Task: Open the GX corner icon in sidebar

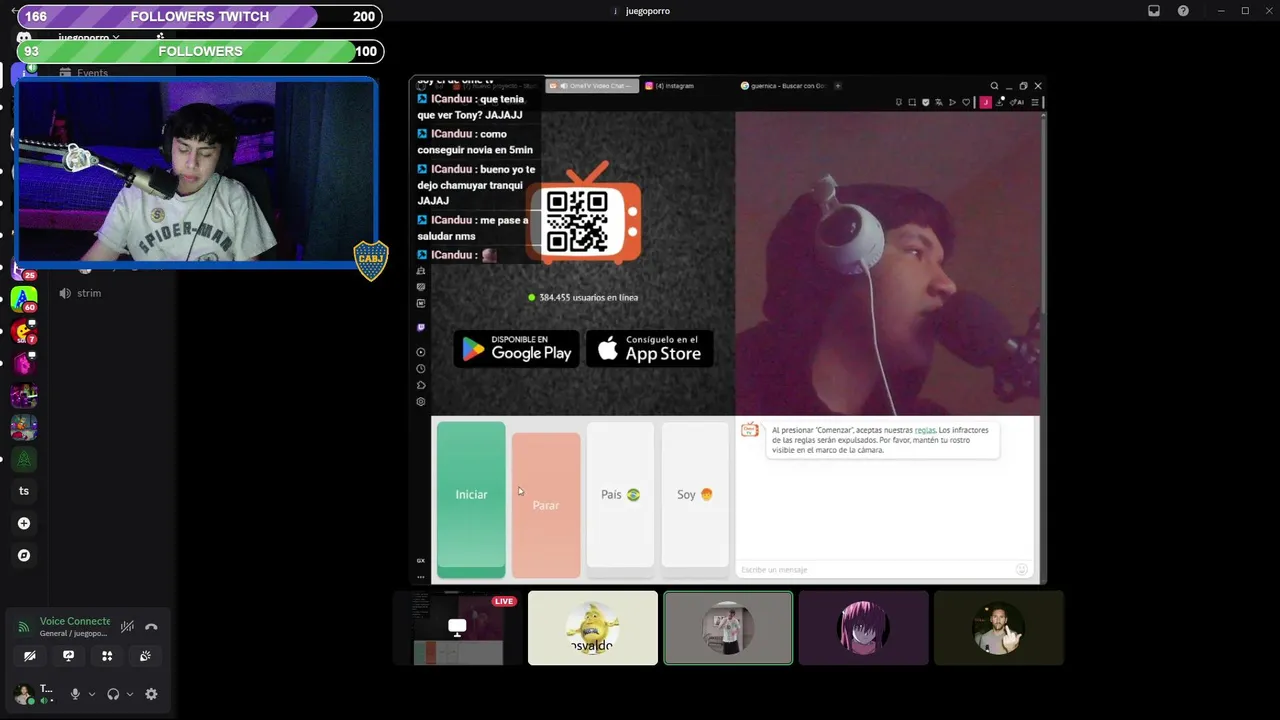Action: click(421, 561)
